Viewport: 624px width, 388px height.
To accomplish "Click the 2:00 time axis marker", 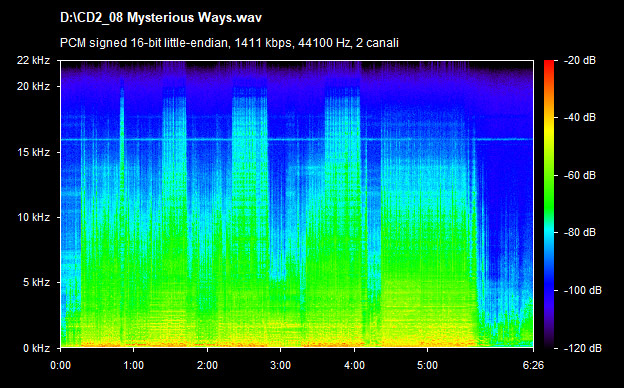I will pos(207,365).
